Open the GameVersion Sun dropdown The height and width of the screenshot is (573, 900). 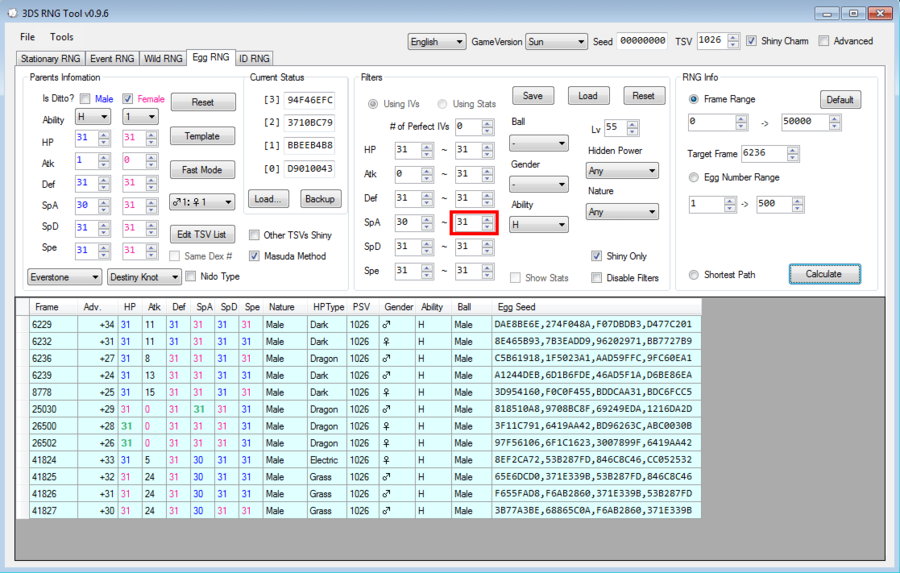pos(556,41)
